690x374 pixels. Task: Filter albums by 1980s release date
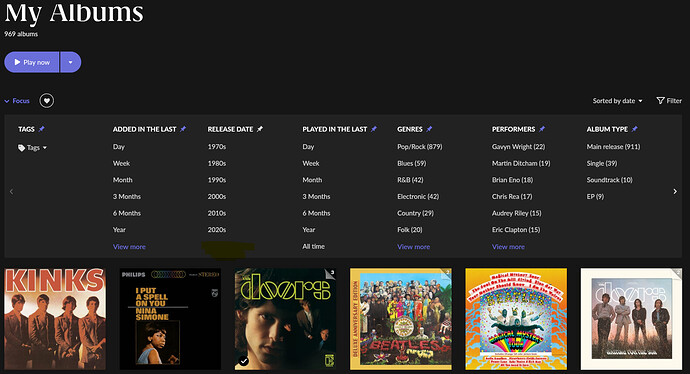(217, 163)
